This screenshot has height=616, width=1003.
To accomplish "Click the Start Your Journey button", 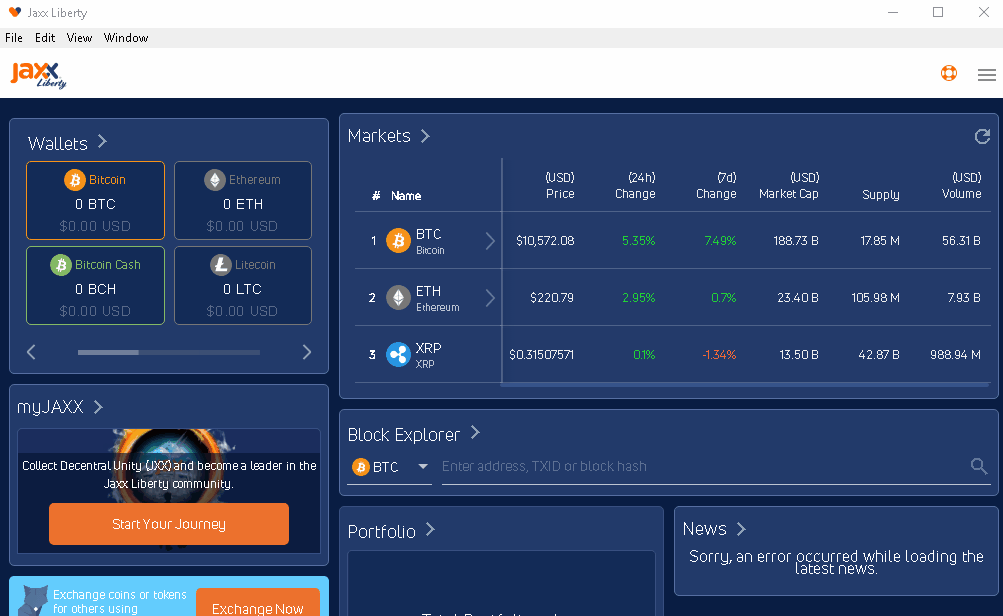I will (x=169, y=524).
